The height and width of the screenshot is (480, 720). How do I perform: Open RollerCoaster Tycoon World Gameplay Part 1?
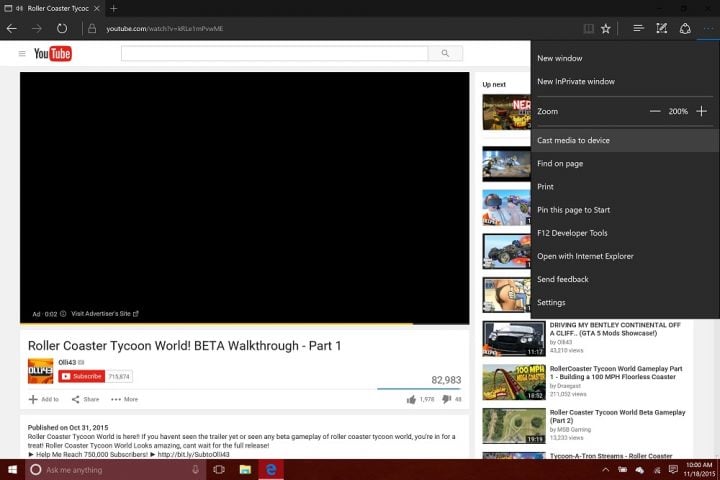click(616, 373)
